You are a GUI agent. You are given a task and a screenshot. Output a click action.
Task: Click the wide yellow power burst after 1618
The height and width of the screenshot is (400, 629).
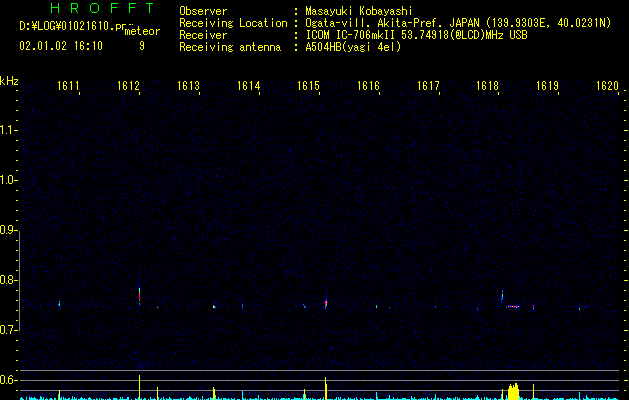pos(513,392)
